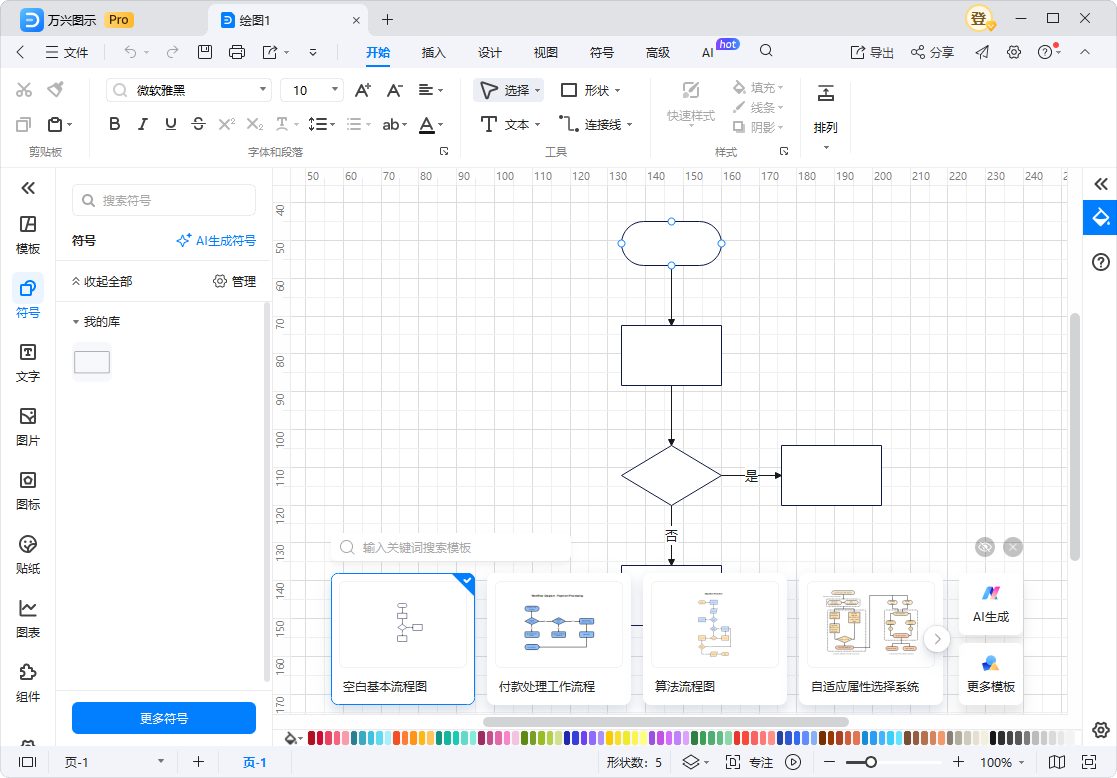This screenshot has width=1117, height=778.
Task: Open the Stickers (贴纸) sidebar panel
Action: click(x=28, y=554)
